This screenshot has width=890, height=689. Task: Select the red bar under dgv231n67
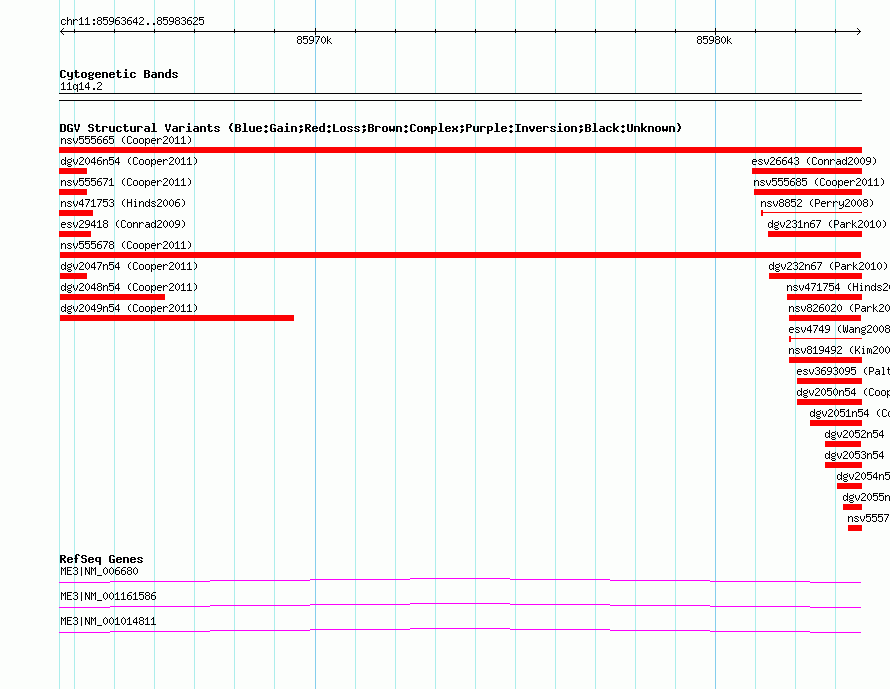pos(815,234)
